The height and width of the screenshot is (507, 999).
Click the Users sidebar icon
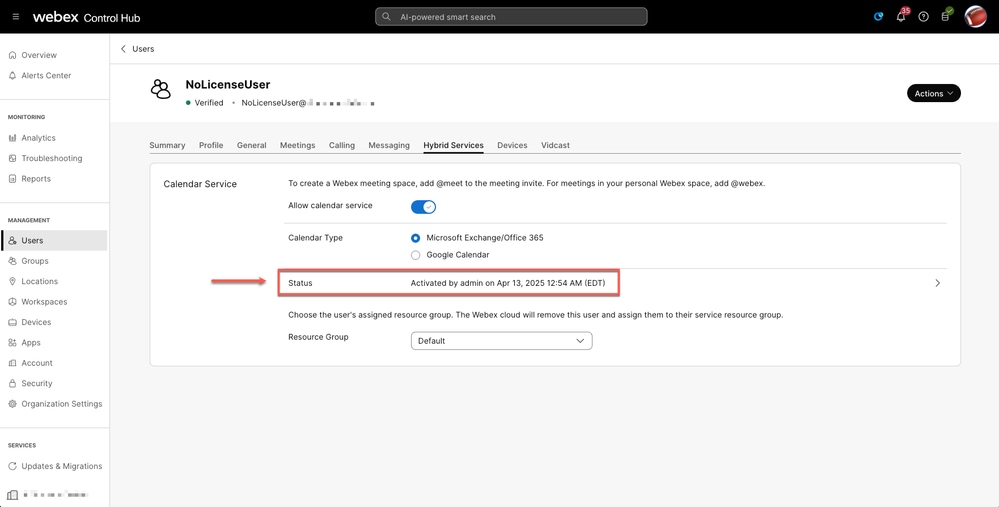point(13,241)
